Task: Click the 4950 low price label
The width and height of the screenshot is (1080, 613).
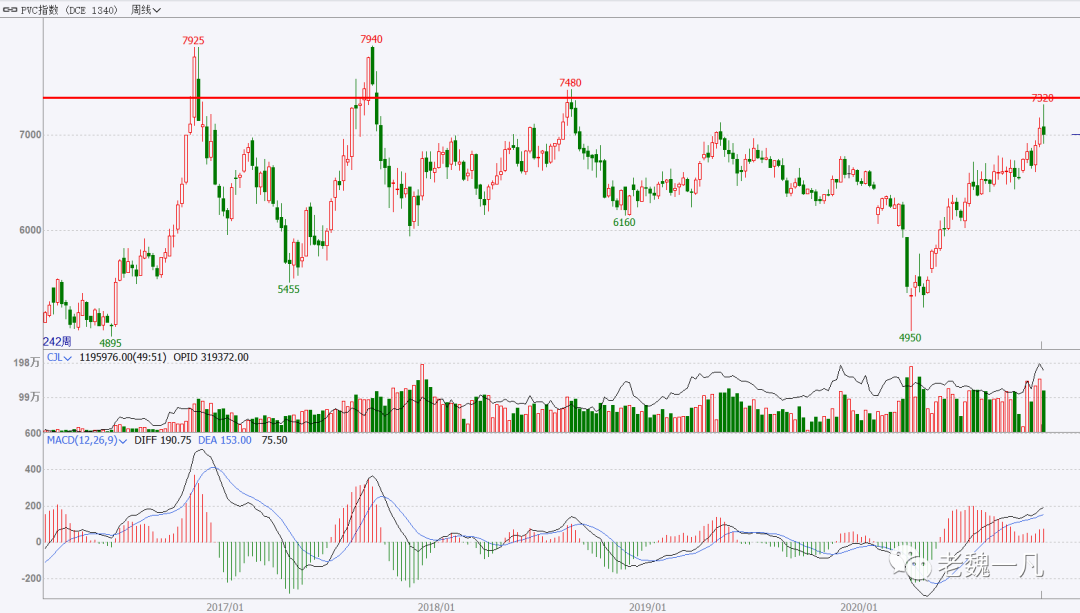Action: pyautogui.click(x=910, y=337)
